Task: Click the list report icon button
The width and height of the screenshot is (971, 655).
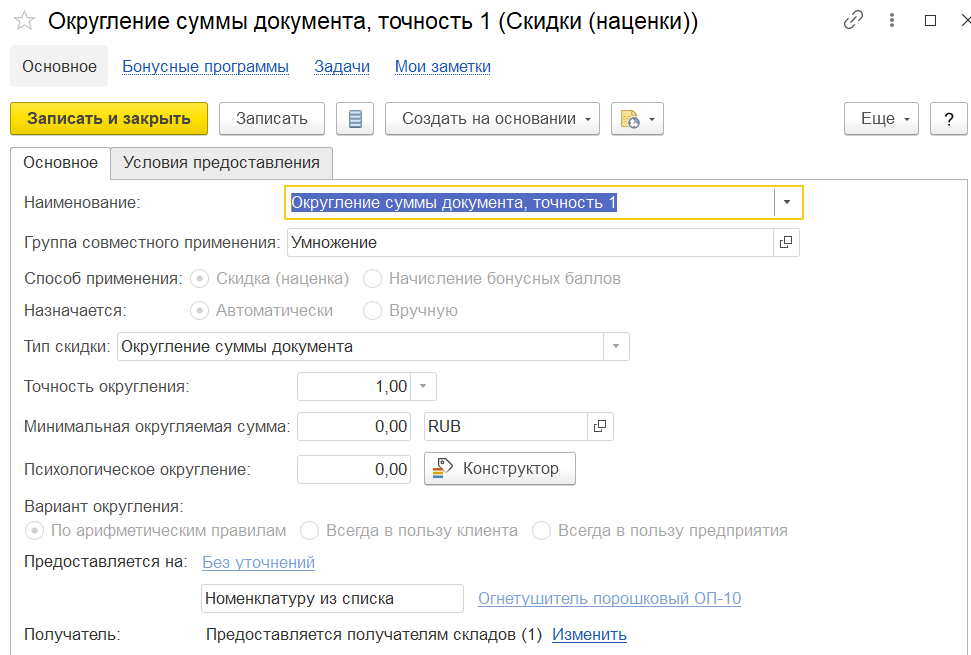Action: coord(355,118)
